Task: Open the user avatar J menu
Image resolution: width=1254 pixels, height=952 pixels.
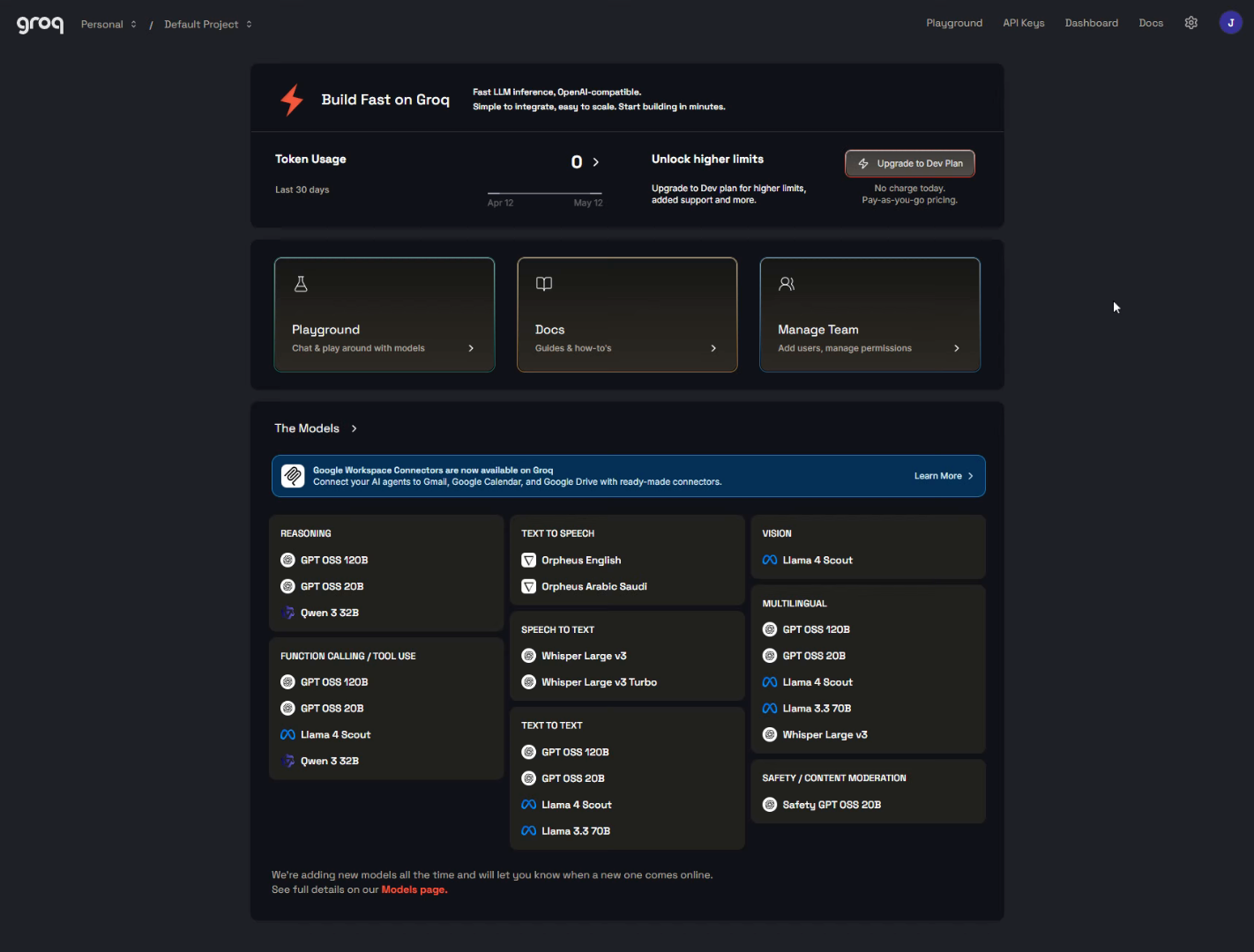Action: click(x=1231, y=23)
